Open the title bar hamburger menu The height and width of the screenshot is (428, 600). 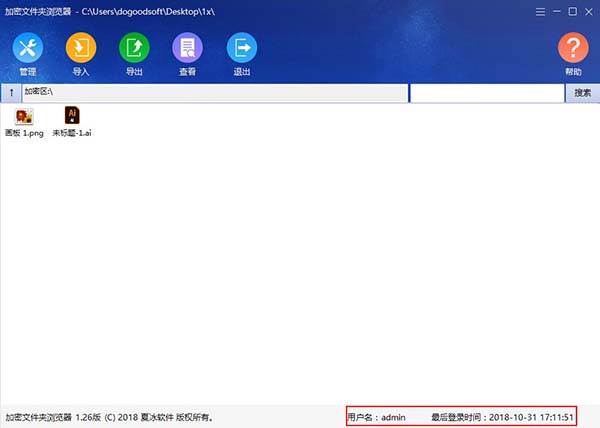coord(540,12)
